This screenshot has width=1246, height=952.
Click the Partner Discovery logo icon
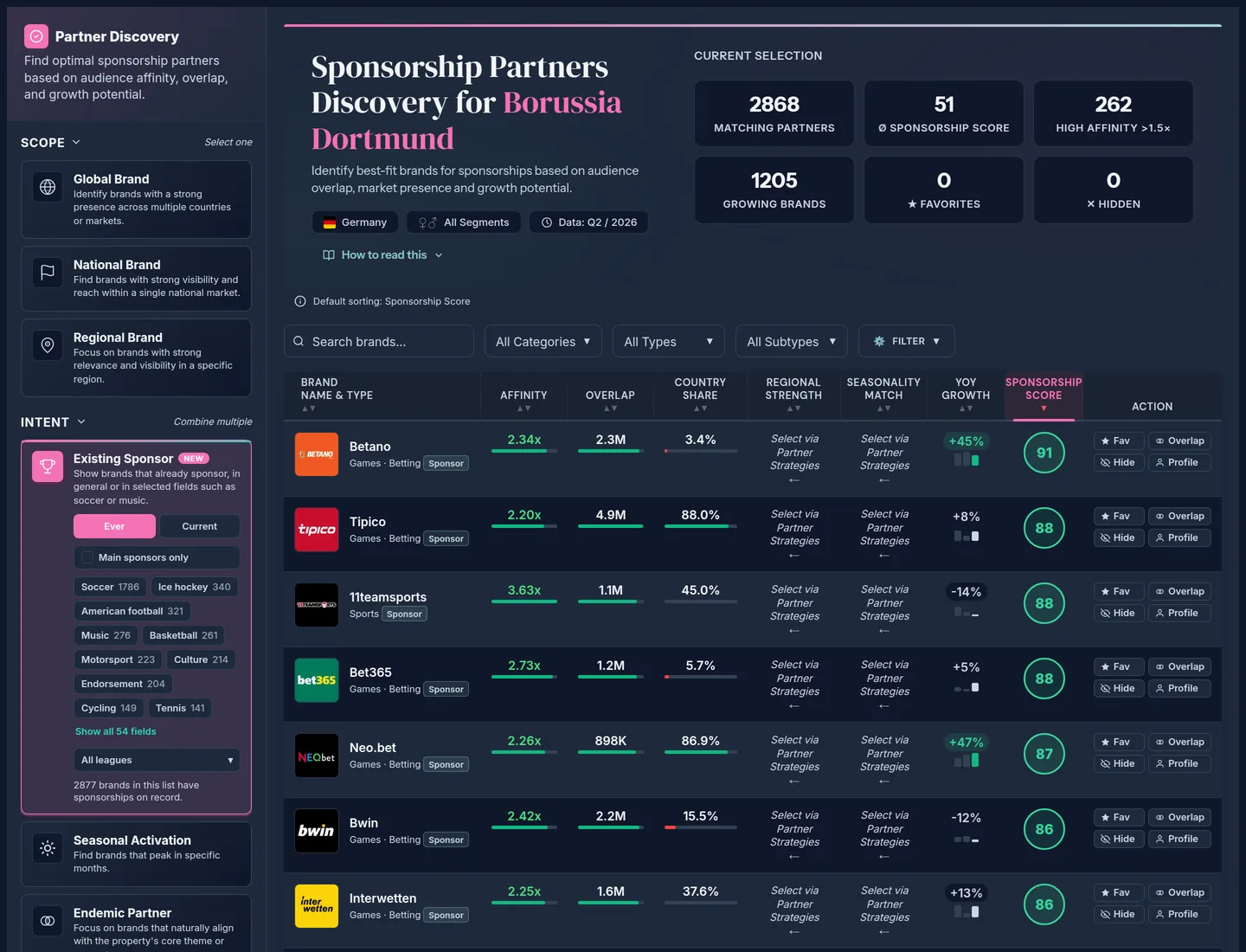(x=36, y=36)
